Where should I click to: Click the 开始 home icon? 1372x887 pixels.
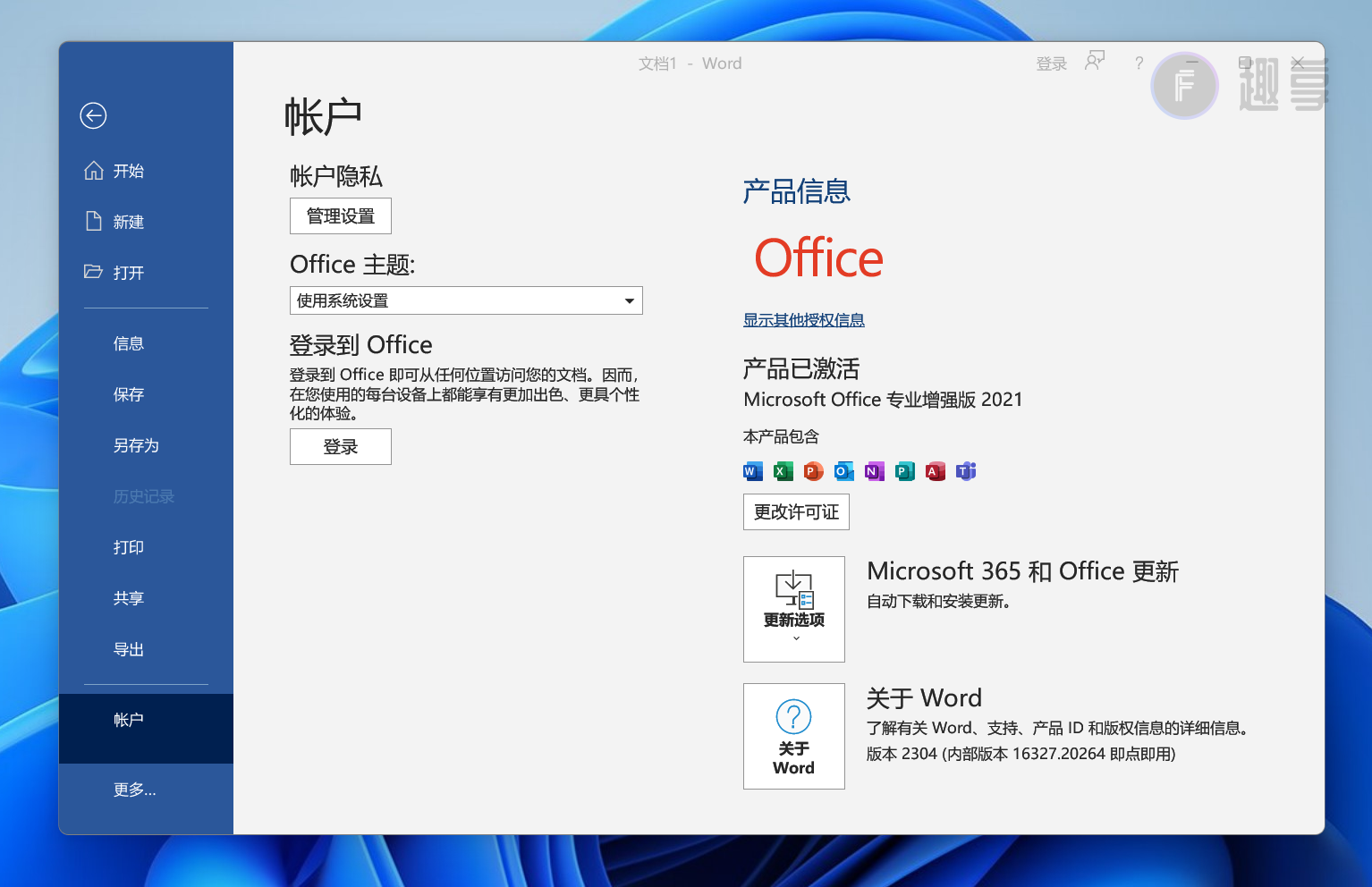94,170
